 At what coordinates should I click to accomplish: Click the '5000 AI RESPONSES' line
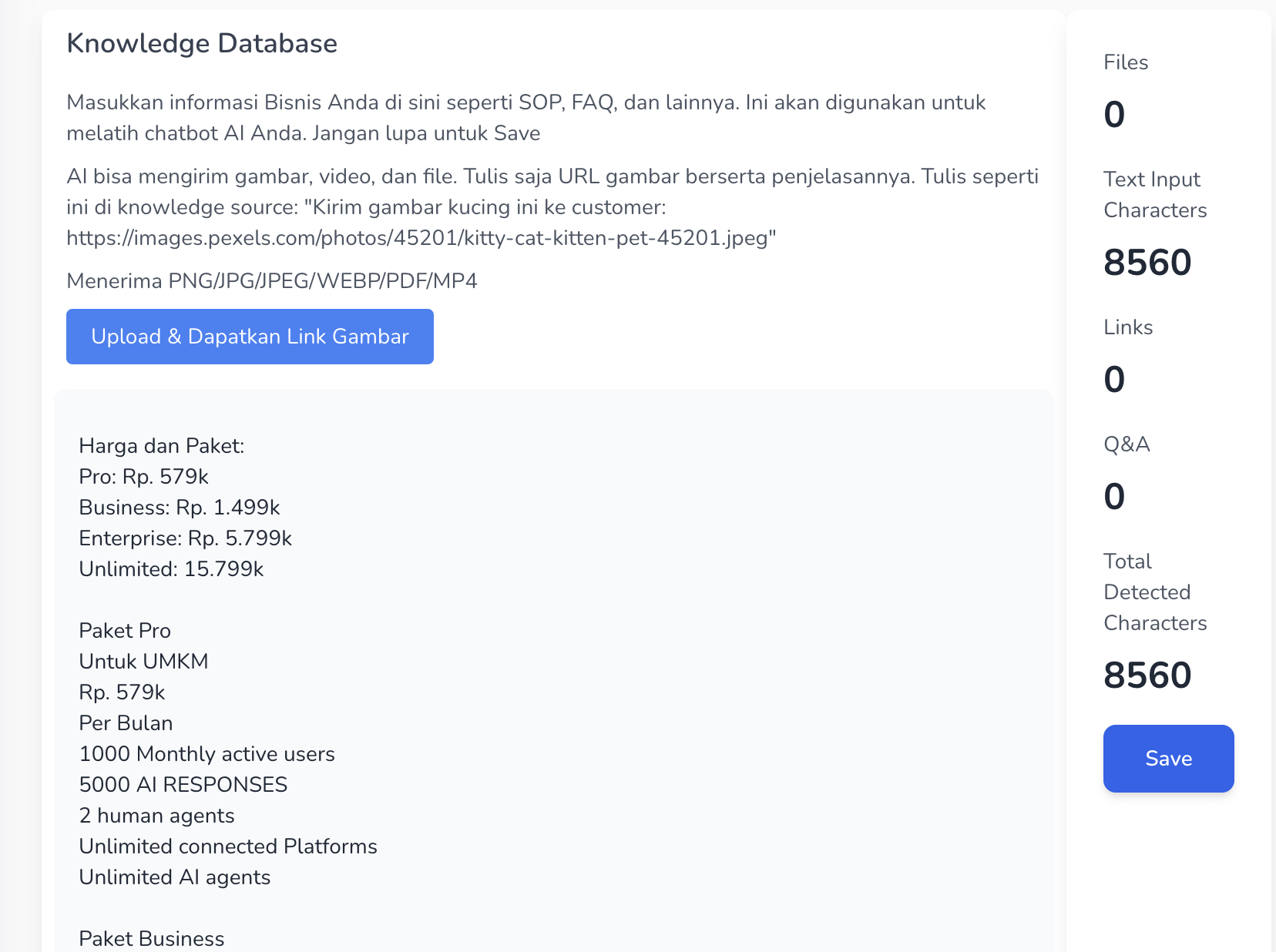183,785
